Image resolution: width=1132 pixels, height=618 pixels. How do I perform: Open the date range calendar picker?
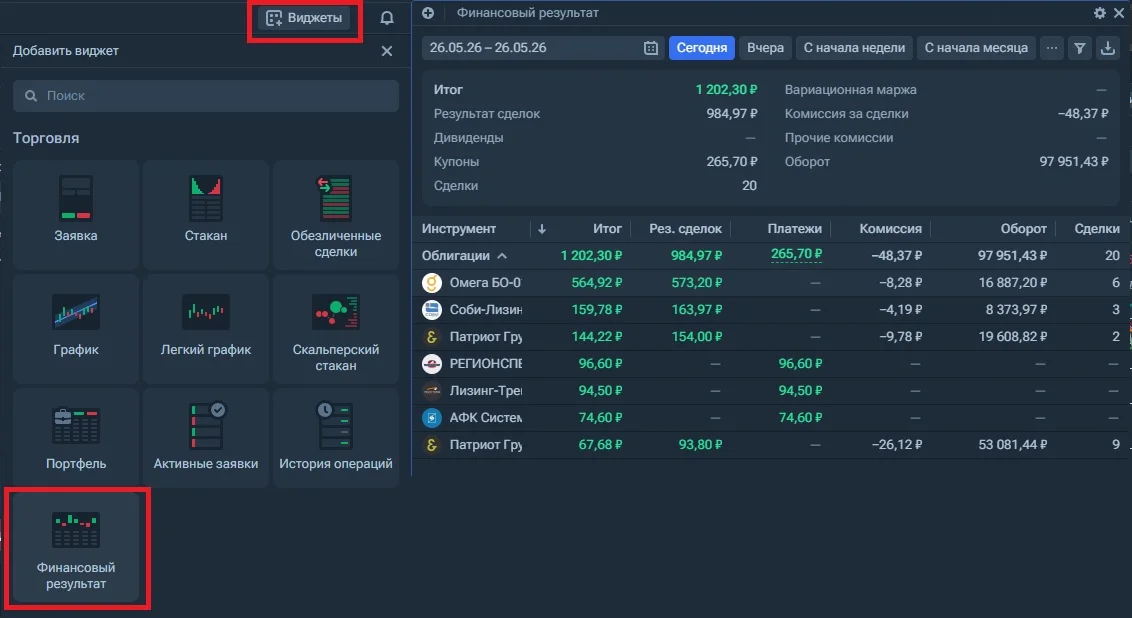coord(650,48)
